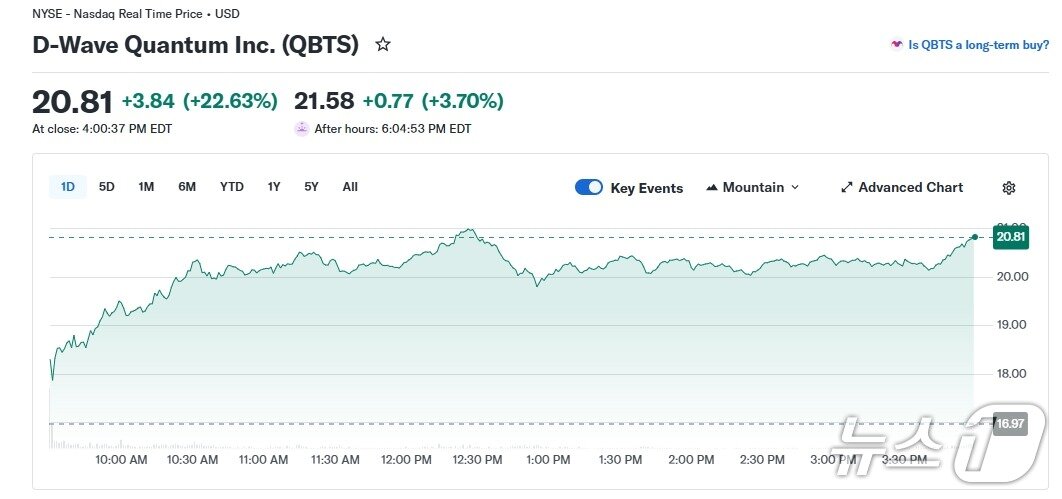Show the 6M chart range
Screen dimensions: 1062x499
pos(187,187)
